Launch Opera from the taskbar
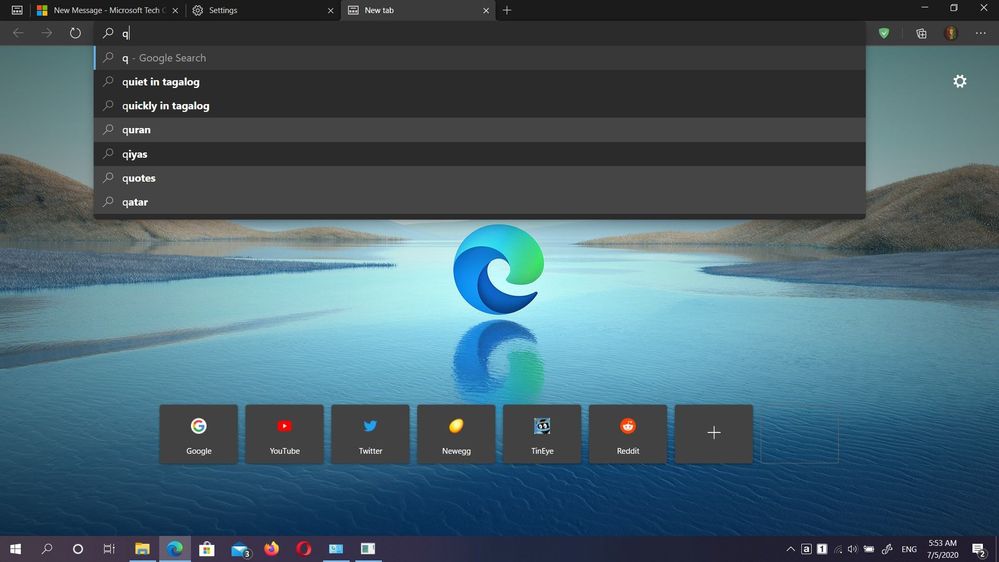This screenshot has width=999, height=562. [304, 549]
